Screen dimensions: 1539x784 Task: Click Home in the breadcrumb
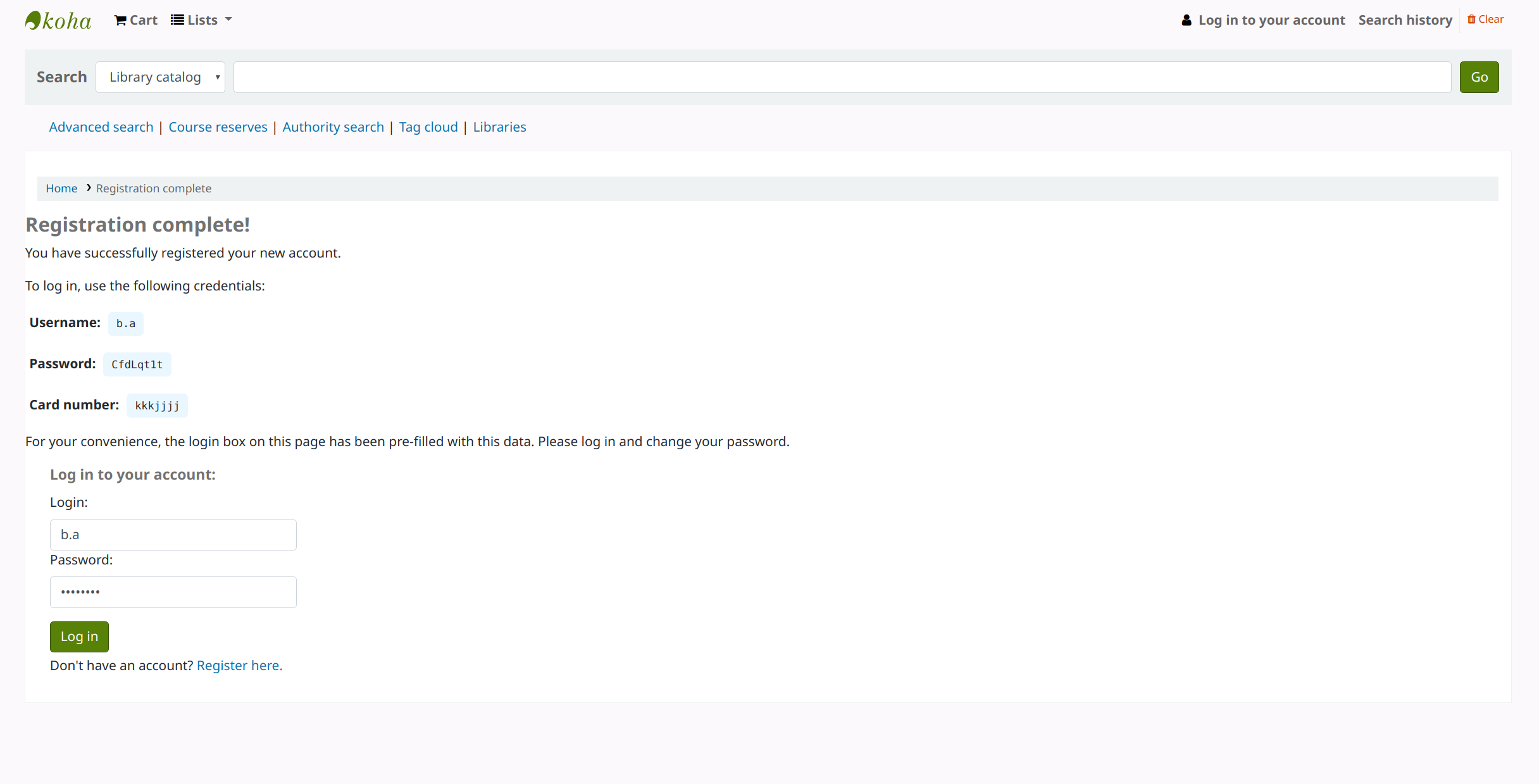click(61, 189)
